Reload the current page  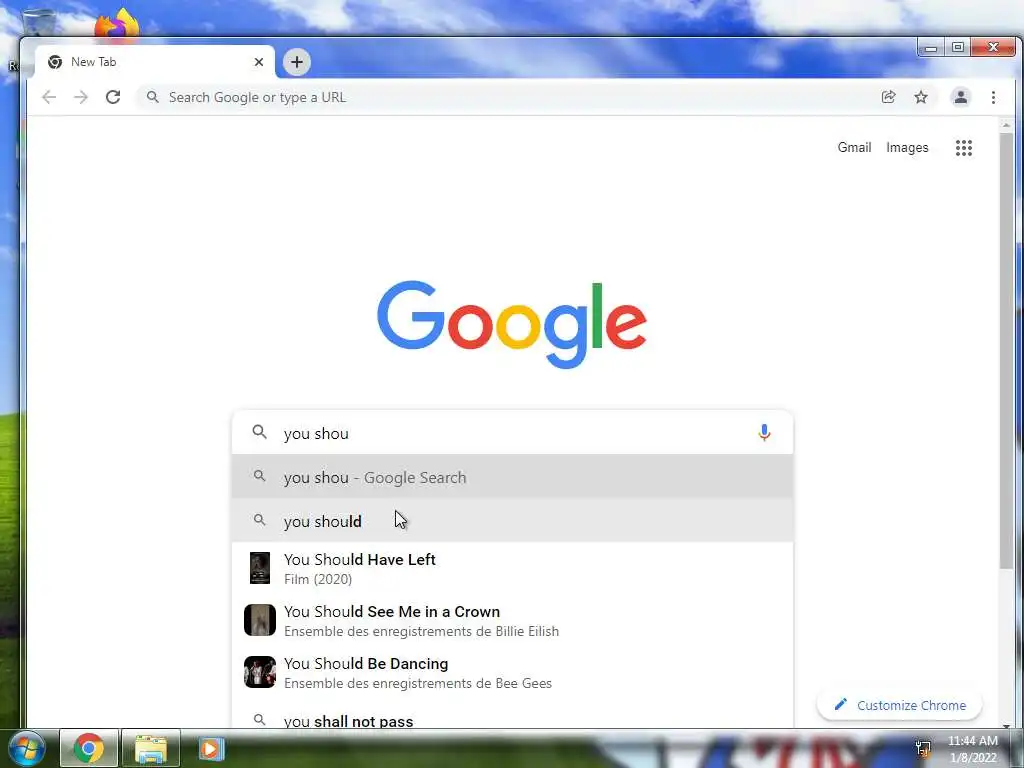coord(113,97)
